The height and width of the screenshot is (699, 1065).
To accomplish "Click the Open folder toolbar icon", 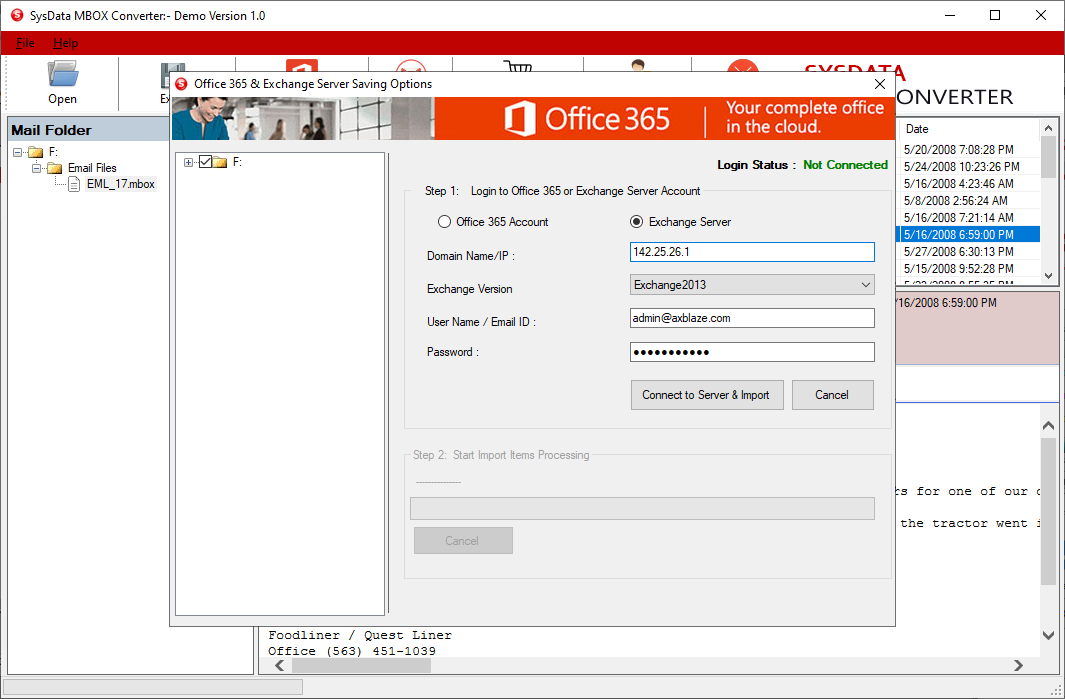I will (x=62, y=74).
